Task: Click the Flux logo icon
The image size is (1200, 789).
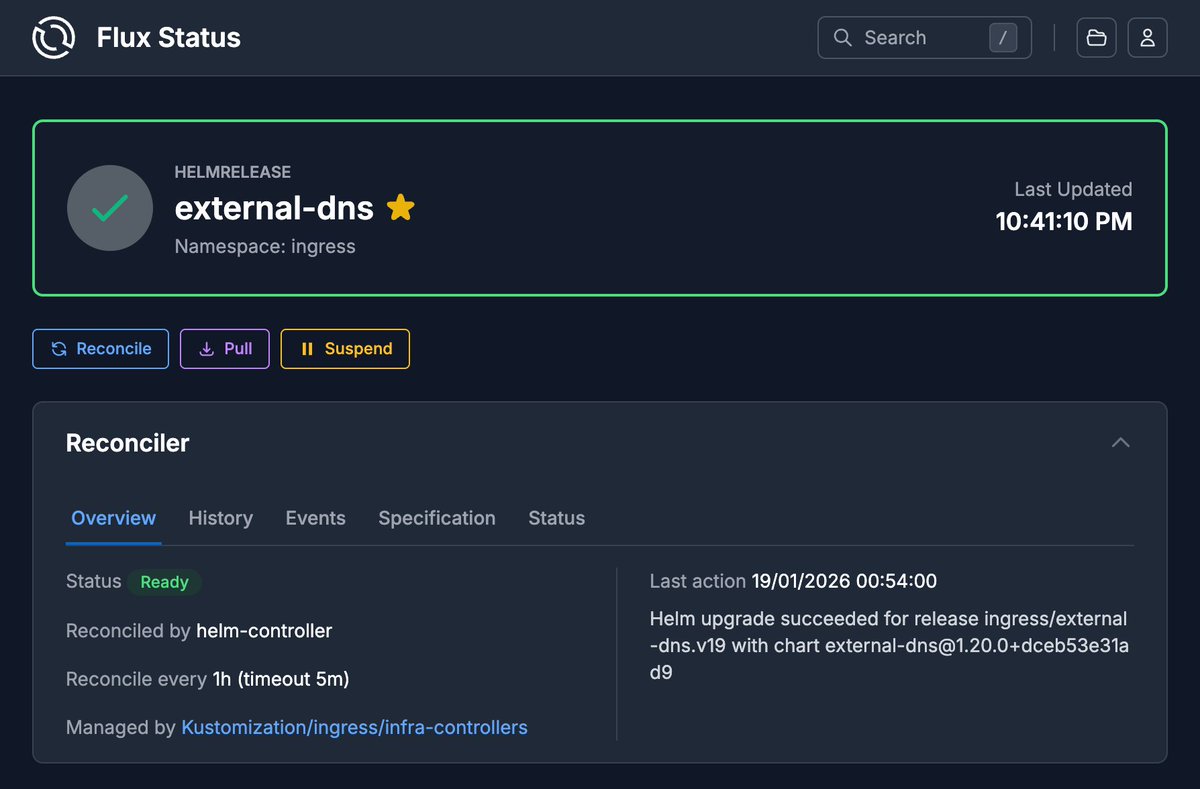Action: tap(53, 38)
